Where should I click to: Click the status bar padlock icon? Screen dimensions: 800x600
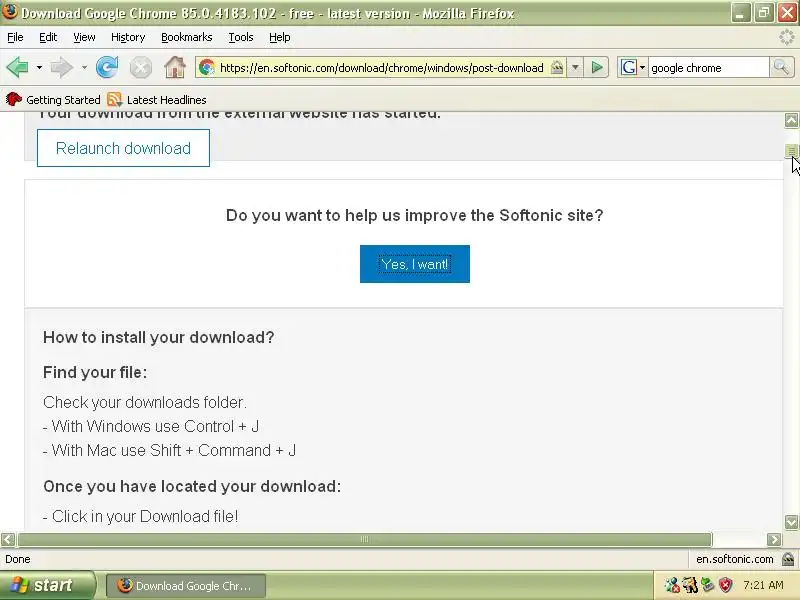pos(788,559)
